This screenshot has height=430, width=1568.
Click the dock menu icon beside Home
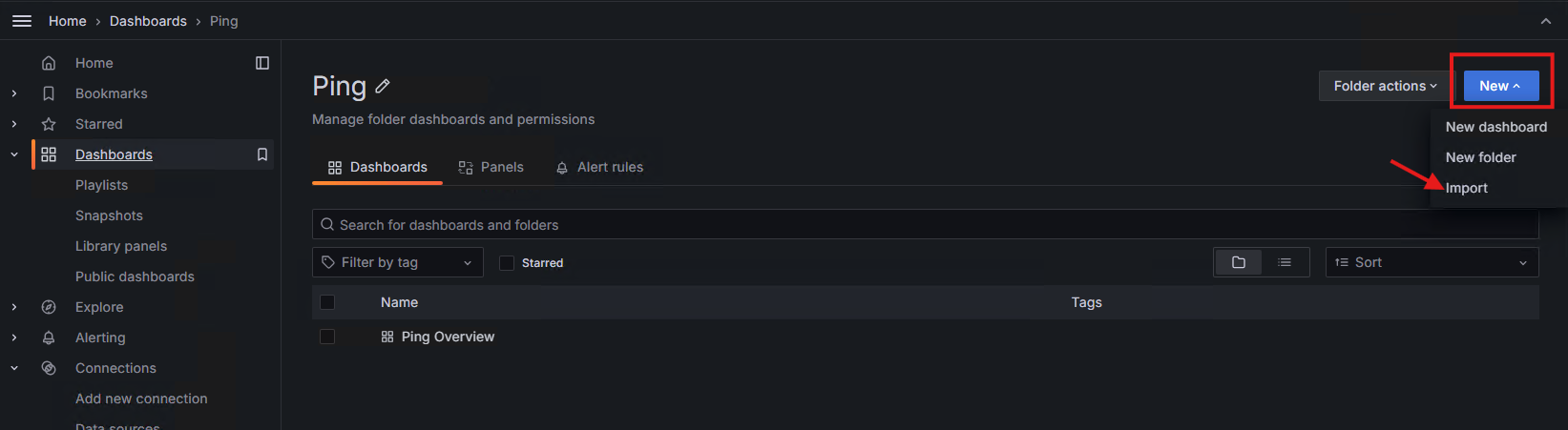262,63
